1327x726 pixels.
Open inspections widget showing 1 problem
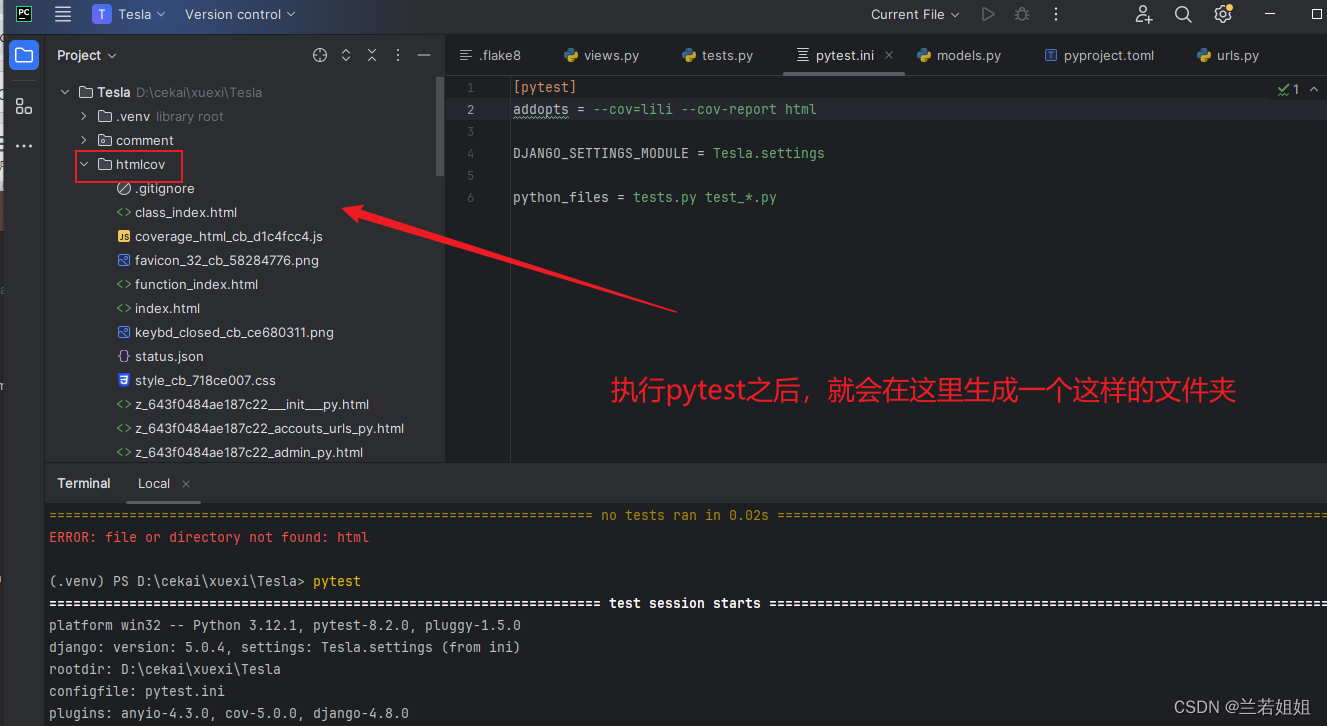click(x=1288, y=89)
